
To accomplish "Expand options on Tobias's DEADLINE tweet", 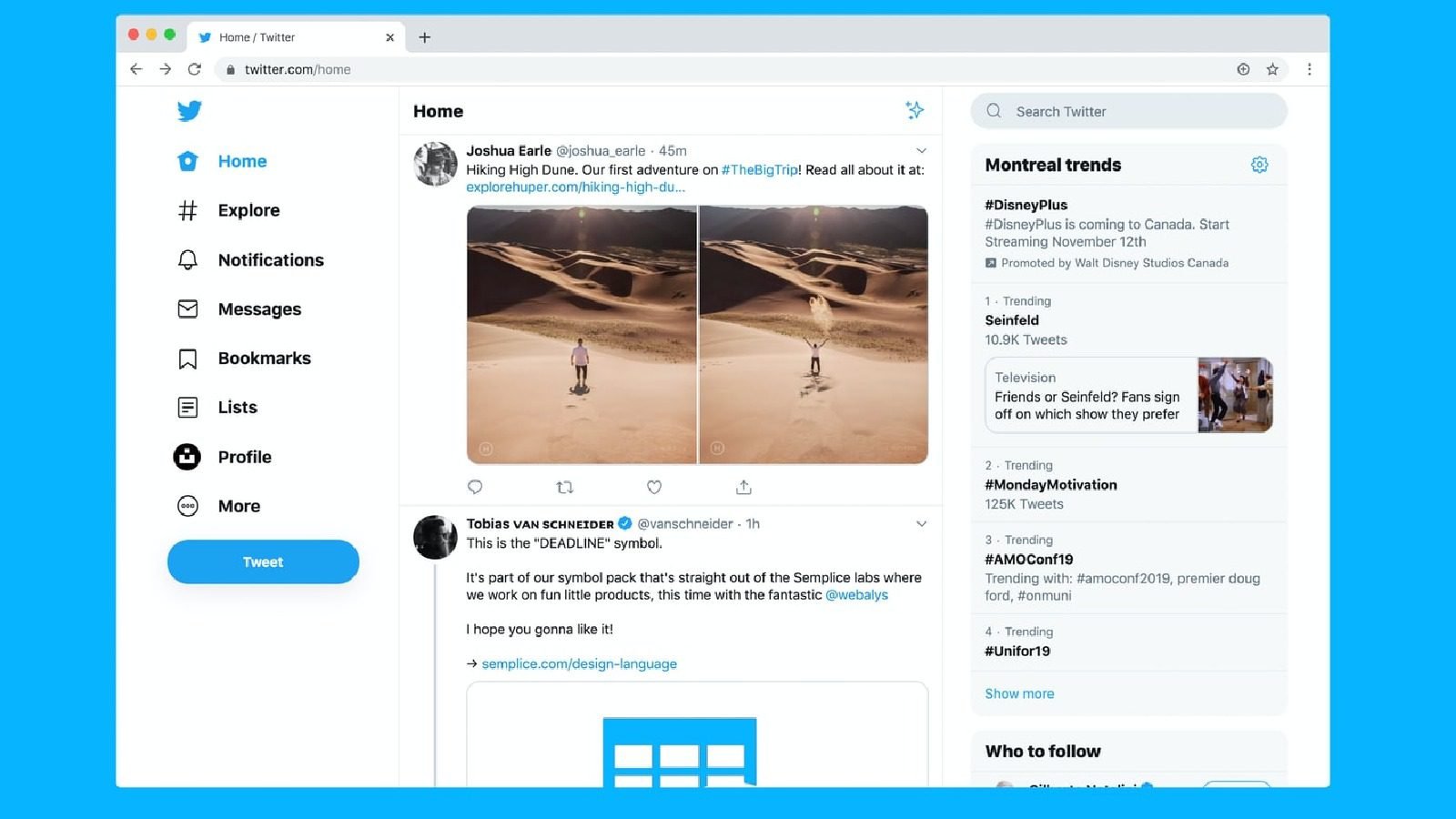I will click(x=922, y=524).
